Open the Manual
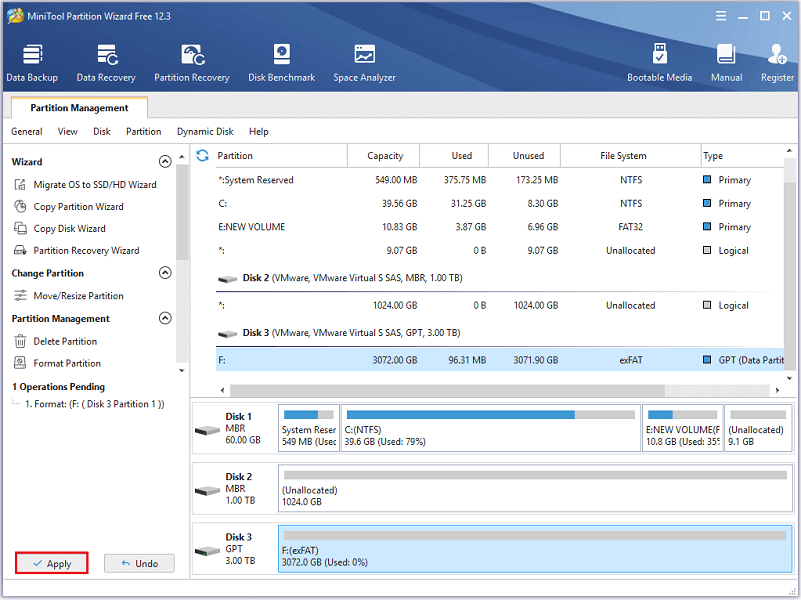The width and height of the screenshot is (801, 600). coord(726,63)
